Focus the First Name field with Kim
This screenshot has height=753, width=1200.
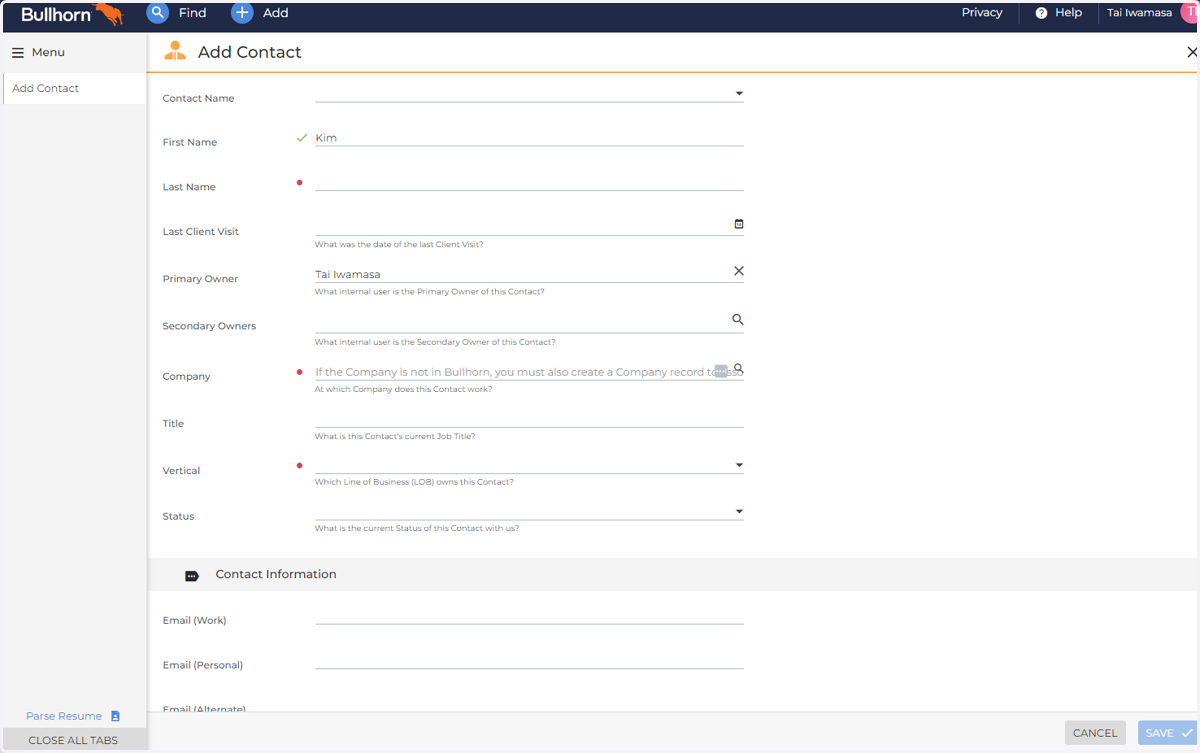pos(529,138)
